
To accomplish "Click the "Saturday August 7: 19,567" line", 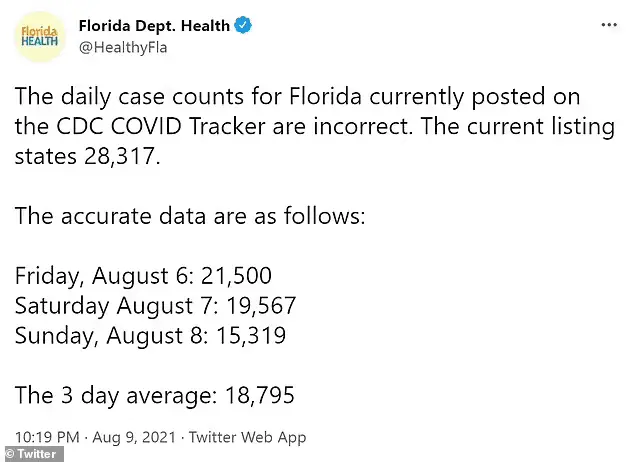I will [x=155, y=306].
